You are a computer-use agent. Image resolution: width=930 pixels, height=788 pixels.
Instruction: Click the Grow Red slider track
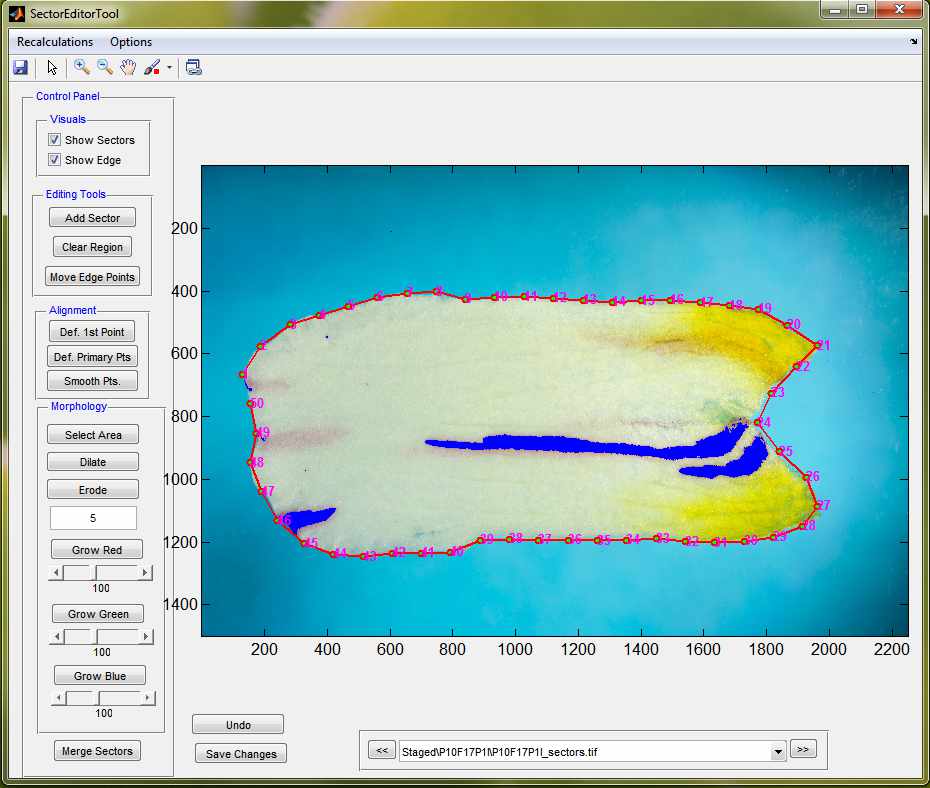(x=120, y=573)
